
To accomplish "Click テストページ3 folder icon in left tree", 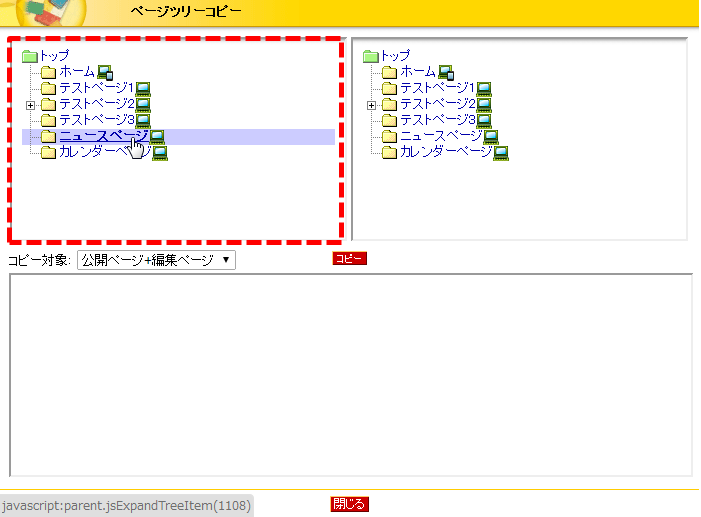I will 48,121.
